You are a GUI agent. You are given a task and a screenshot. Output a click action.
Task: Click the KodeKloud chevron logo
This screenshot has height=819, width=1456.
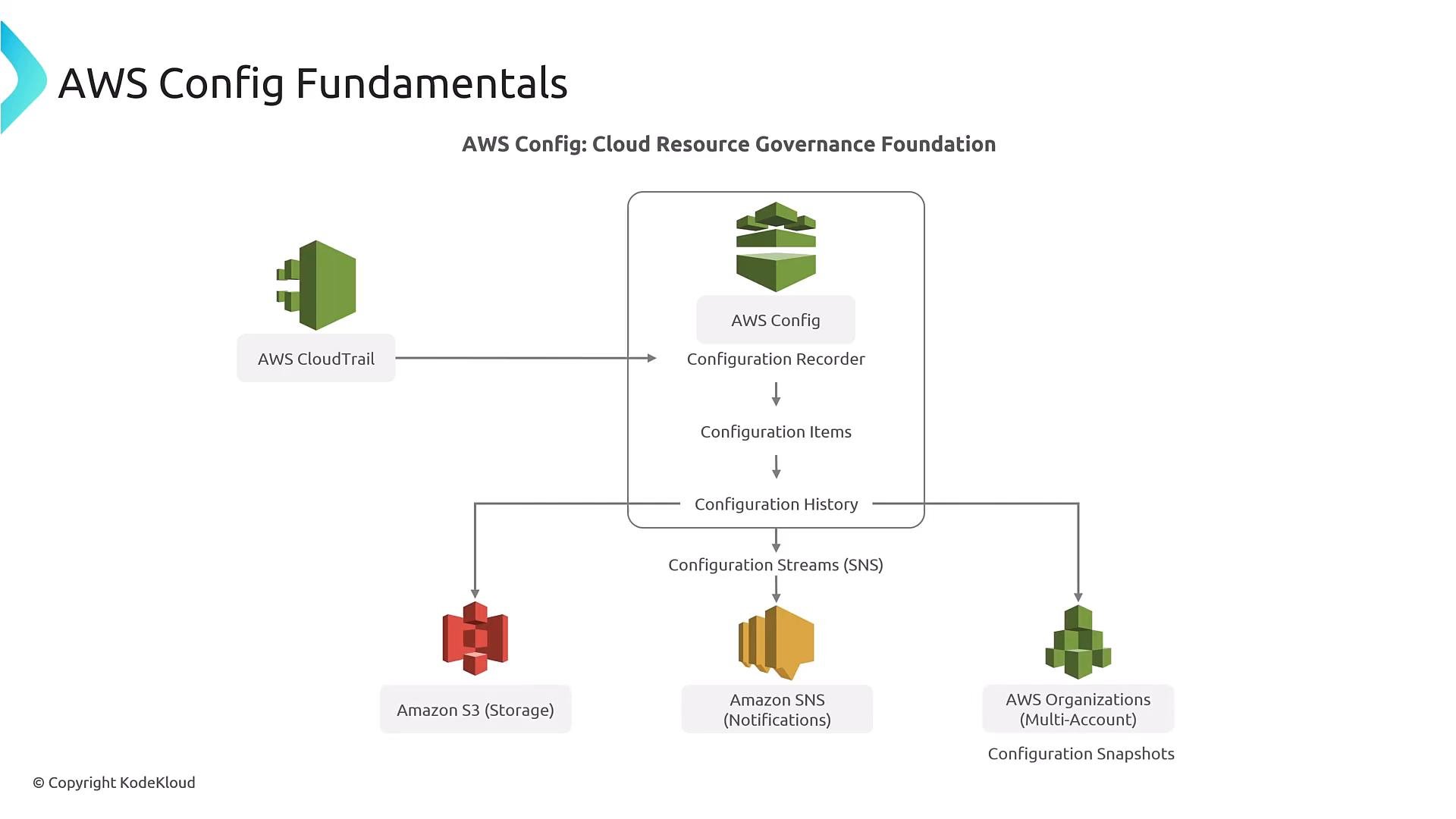[x=24, y=78]
